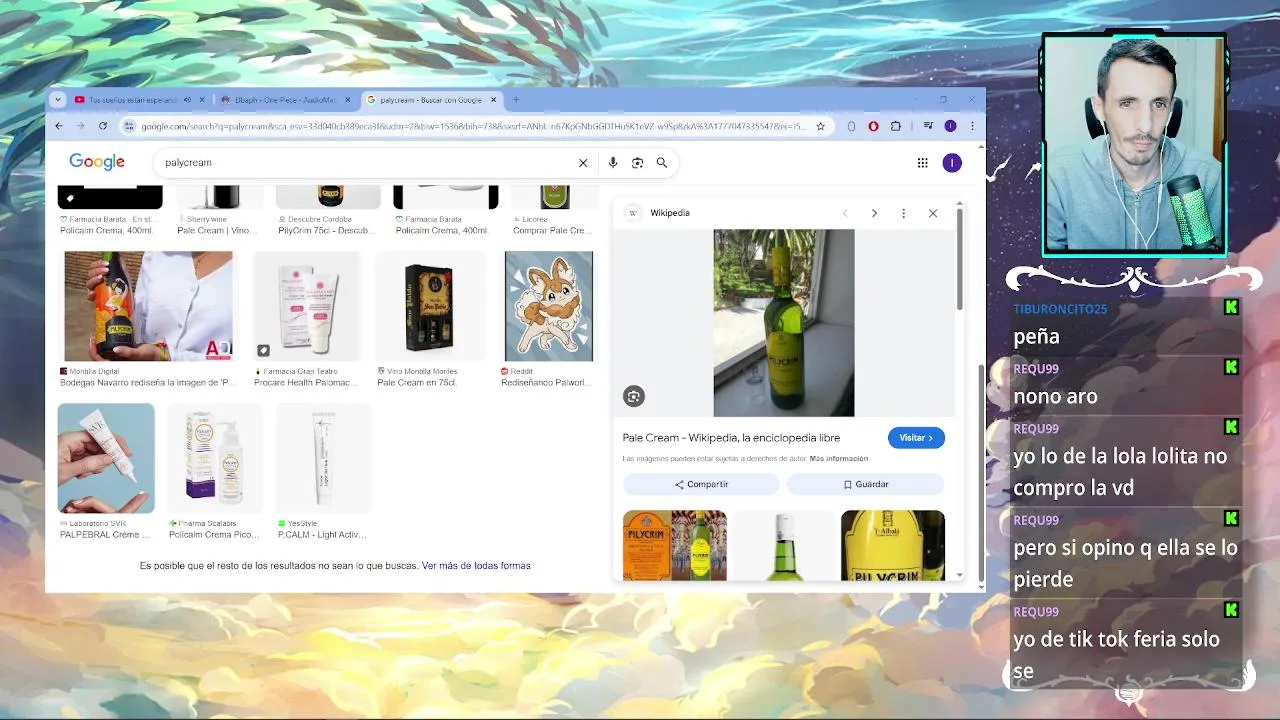
Task: Open the Chrome tab search dropdown arrow
Action: pos(58,100)
